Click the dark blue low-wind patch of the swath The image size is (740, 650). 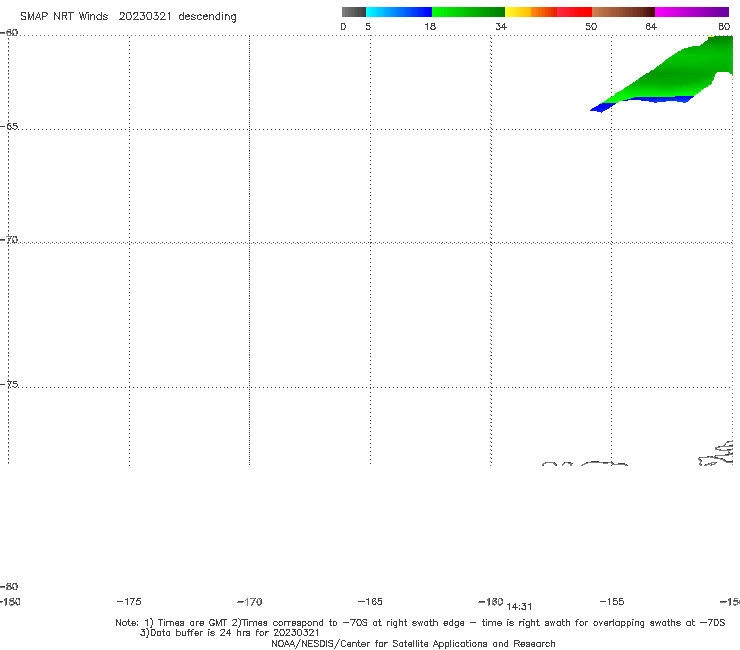pyautogui.click(x=602, y=108)
